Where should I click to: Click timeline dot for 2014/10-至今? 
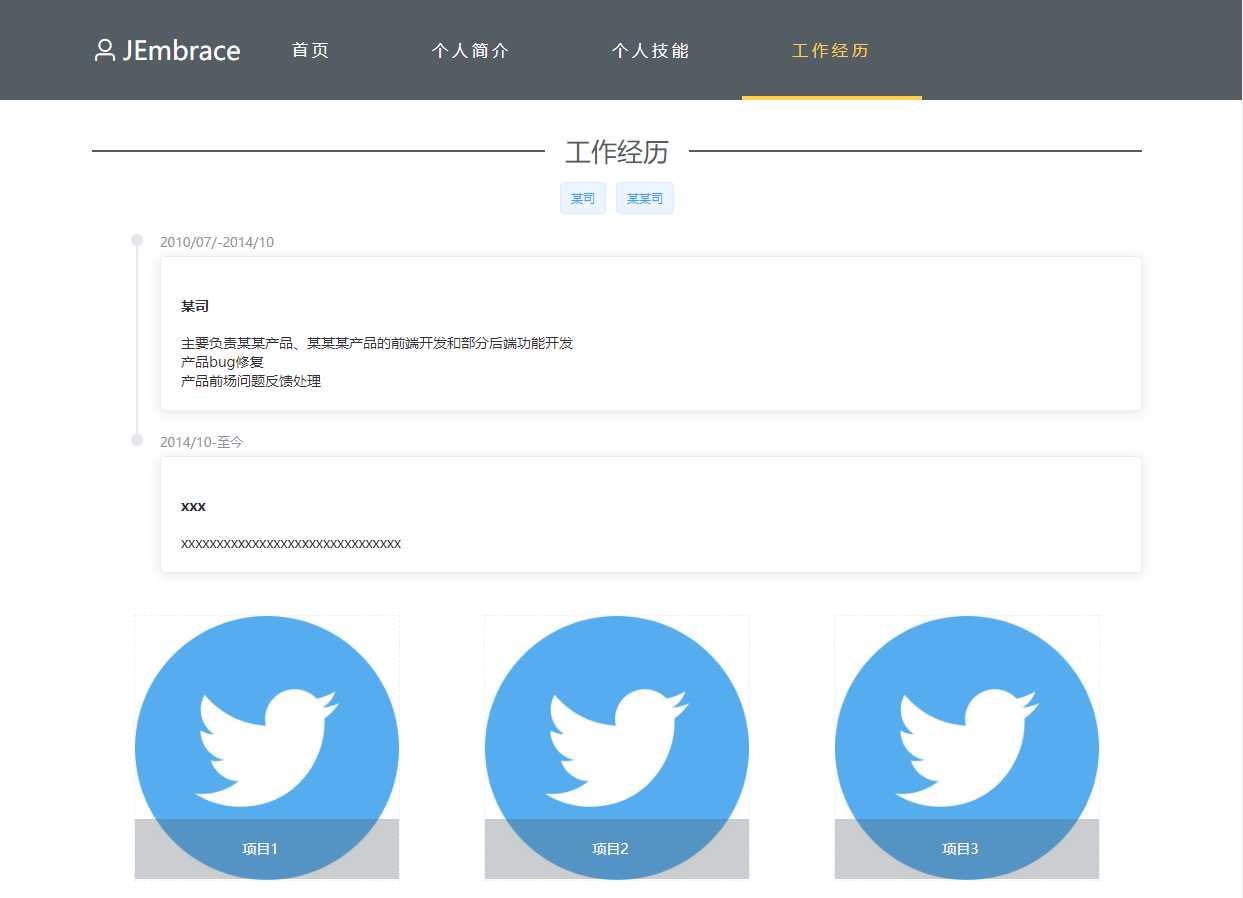coord(138,440)
